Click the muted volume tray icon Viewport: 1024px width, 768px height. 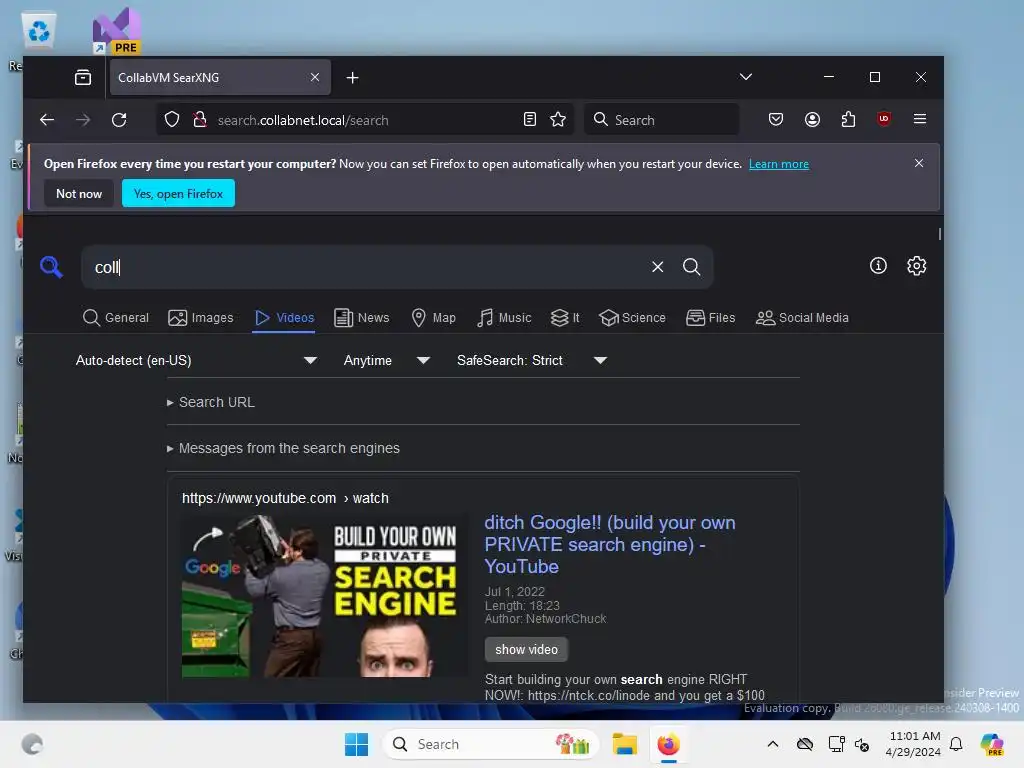pos(862,744)
